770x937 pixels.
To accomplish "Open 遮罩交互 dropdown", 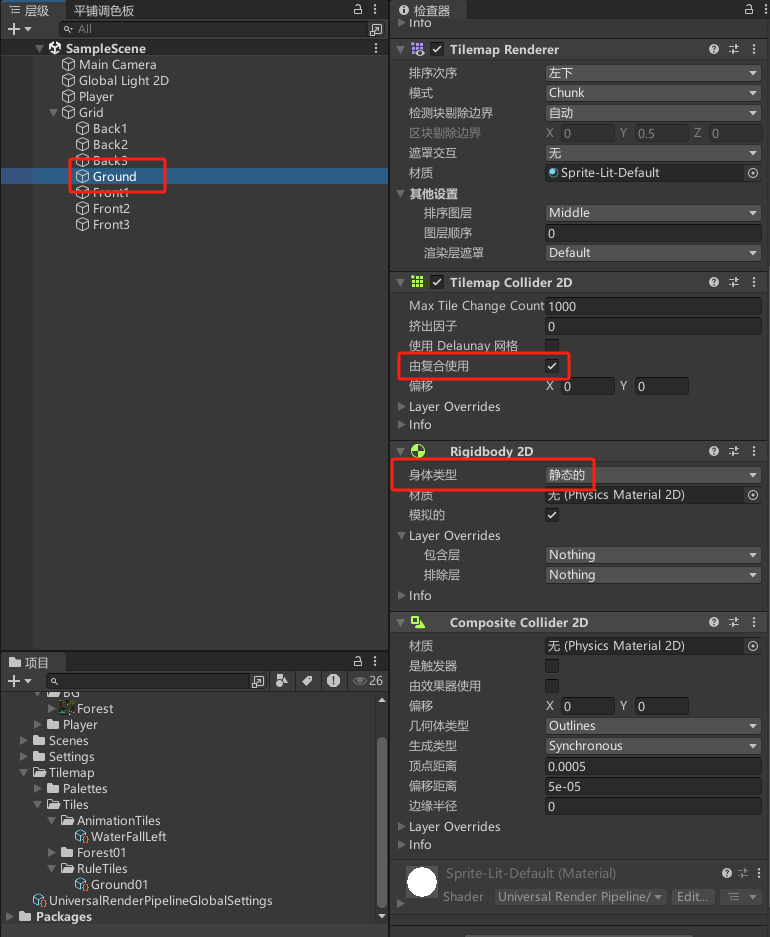I will click(653, 153).
